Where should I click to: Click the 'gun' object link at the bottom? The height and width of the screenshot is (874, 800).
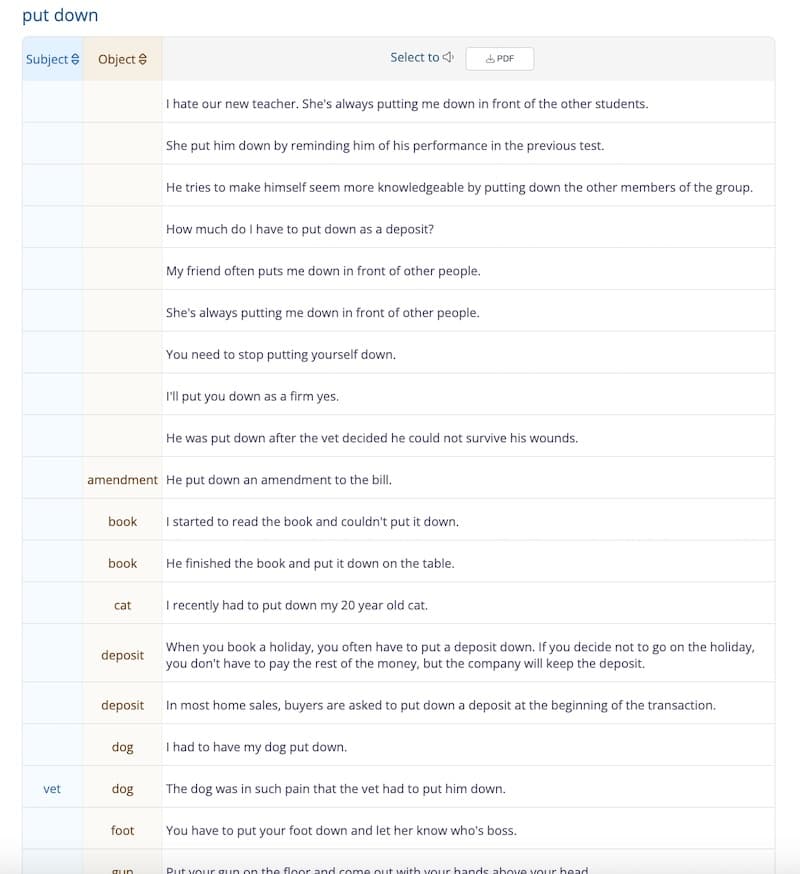122,868
